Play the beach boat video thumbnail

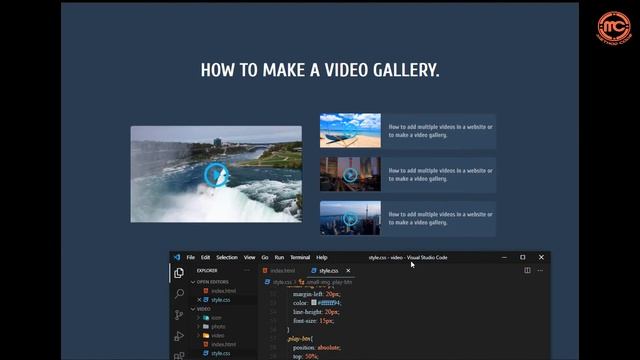(x=350, y=131)
